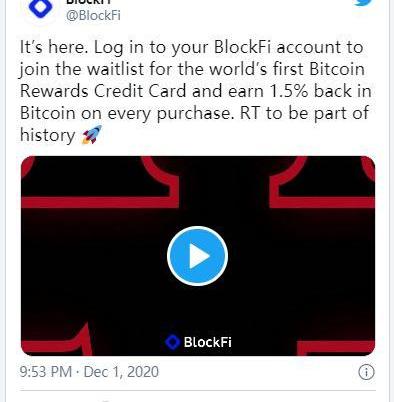Click the Twitter bird logo
The width and height of the screenshot is (394, 402).
coord(367,3)
